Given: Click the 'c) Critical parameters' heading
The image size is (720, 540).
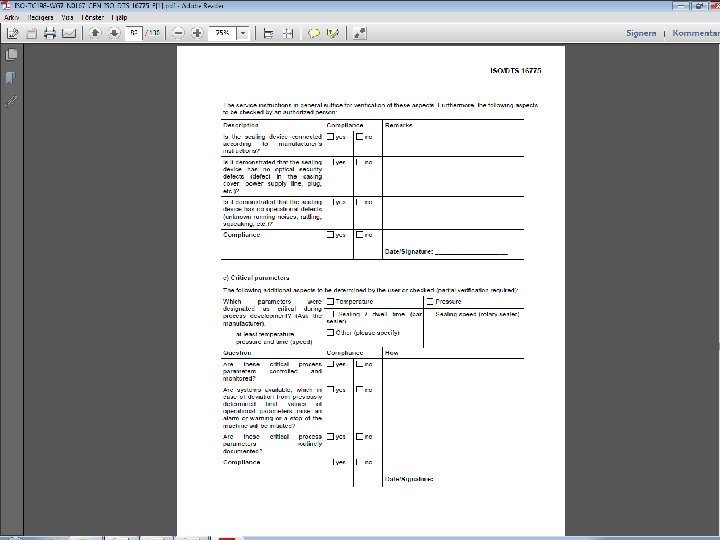Looking at the screenshot, I should pyautogui.click(x=256, y=278).
